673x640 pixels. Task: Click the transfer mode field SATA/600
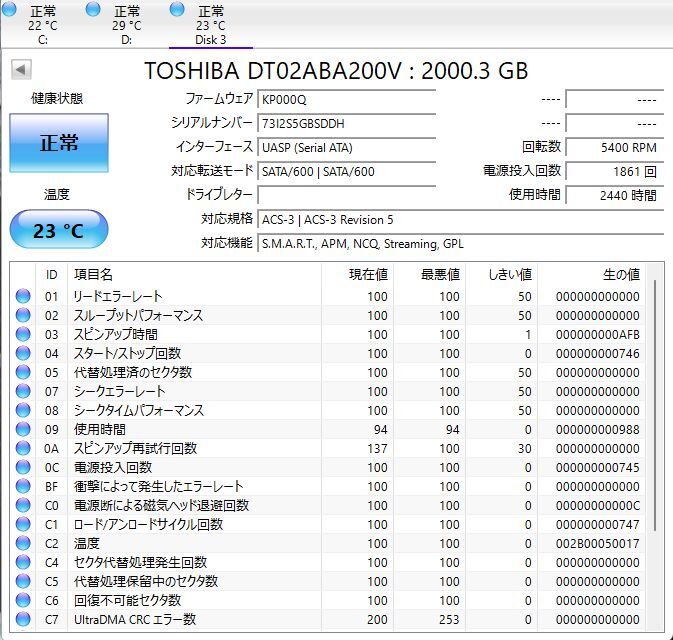point(346,172)
